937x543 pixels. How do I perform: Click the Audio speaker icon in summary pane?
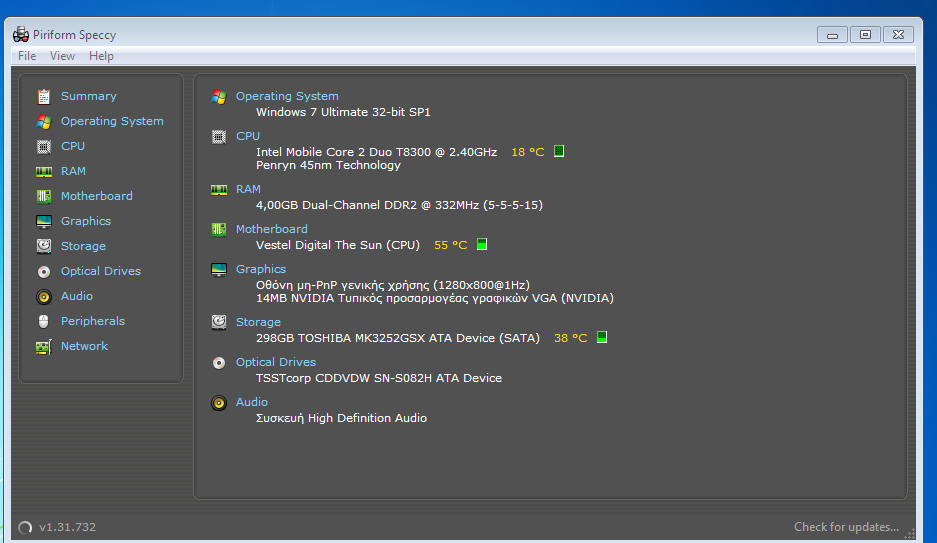219,403
